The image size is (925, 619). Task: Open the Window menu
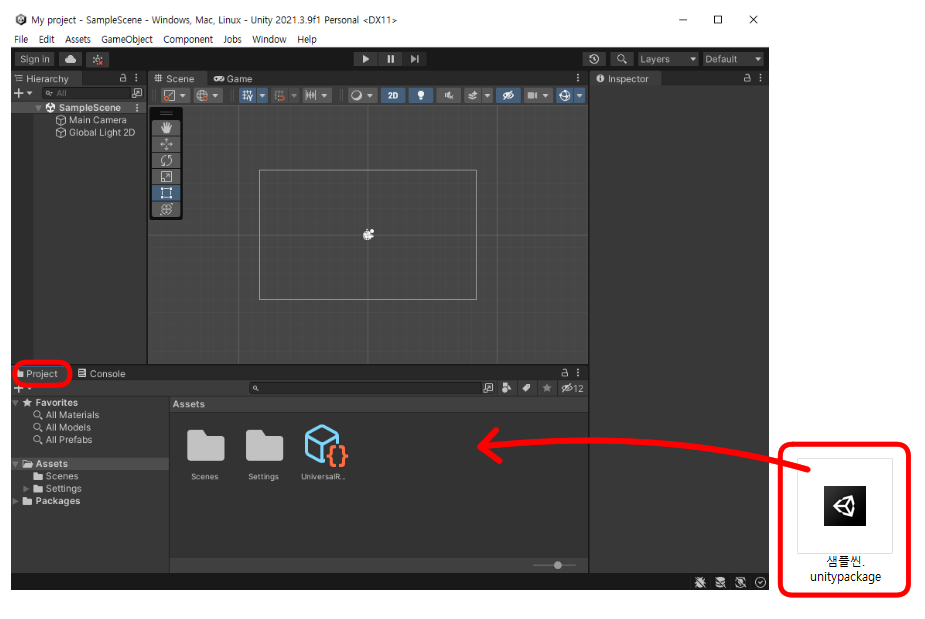click(x=269, y=40)
